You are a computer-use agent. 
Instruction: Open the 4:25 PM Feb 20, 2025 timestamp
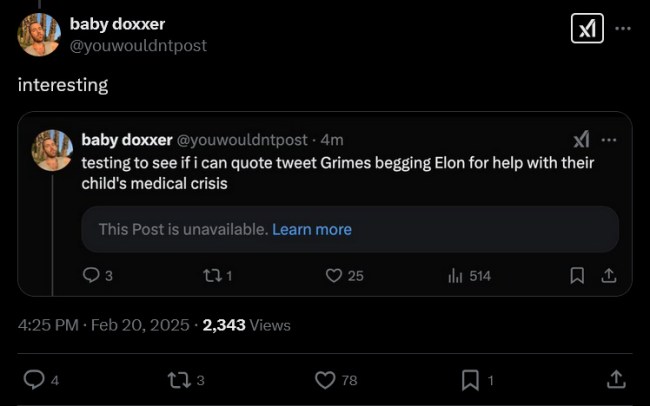(104, 325)
